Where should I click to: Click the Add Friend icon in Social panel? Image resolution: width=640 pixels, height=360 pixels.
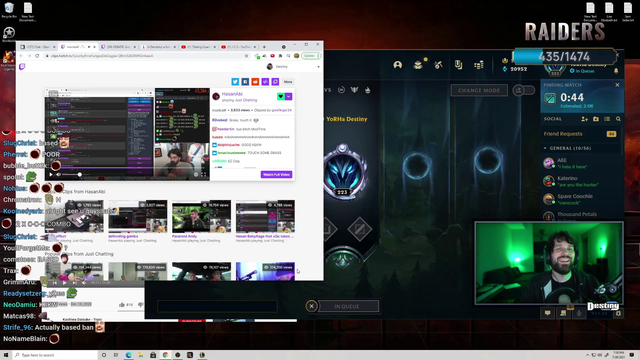[584, 119]
